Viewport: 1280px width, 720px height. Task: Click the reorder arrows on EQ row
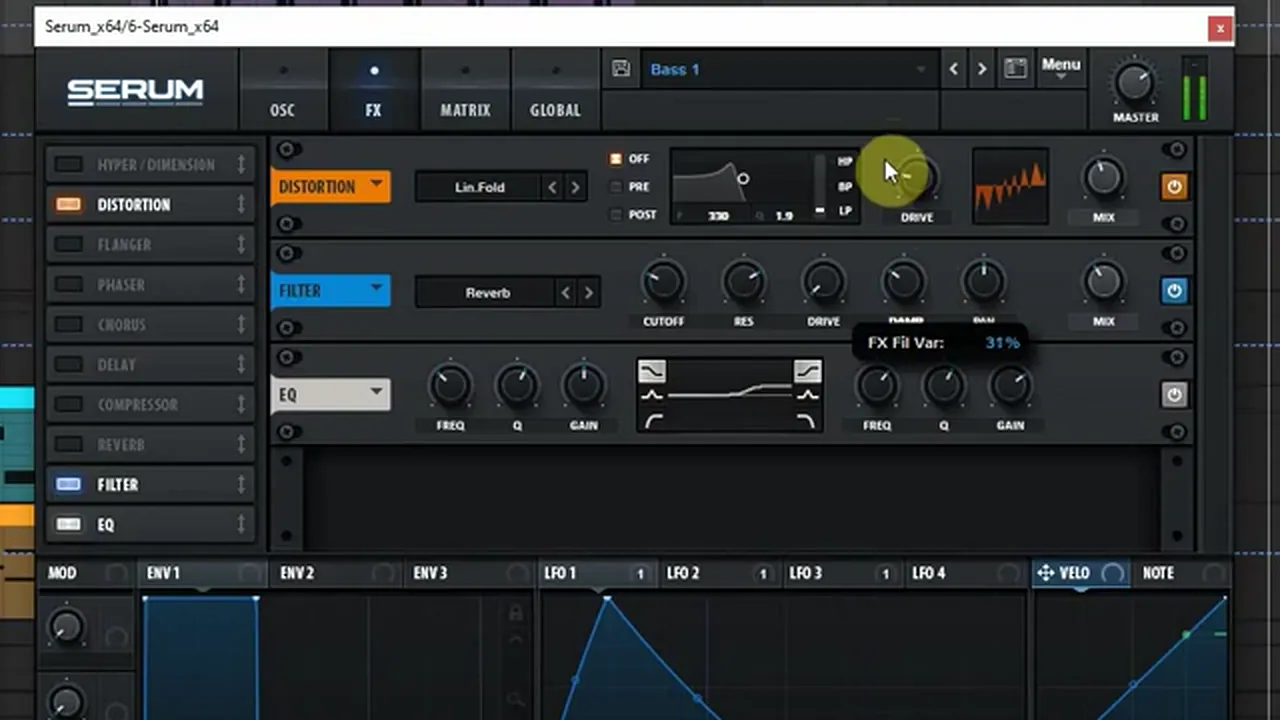pyautogui.click(x=241, y=525)
